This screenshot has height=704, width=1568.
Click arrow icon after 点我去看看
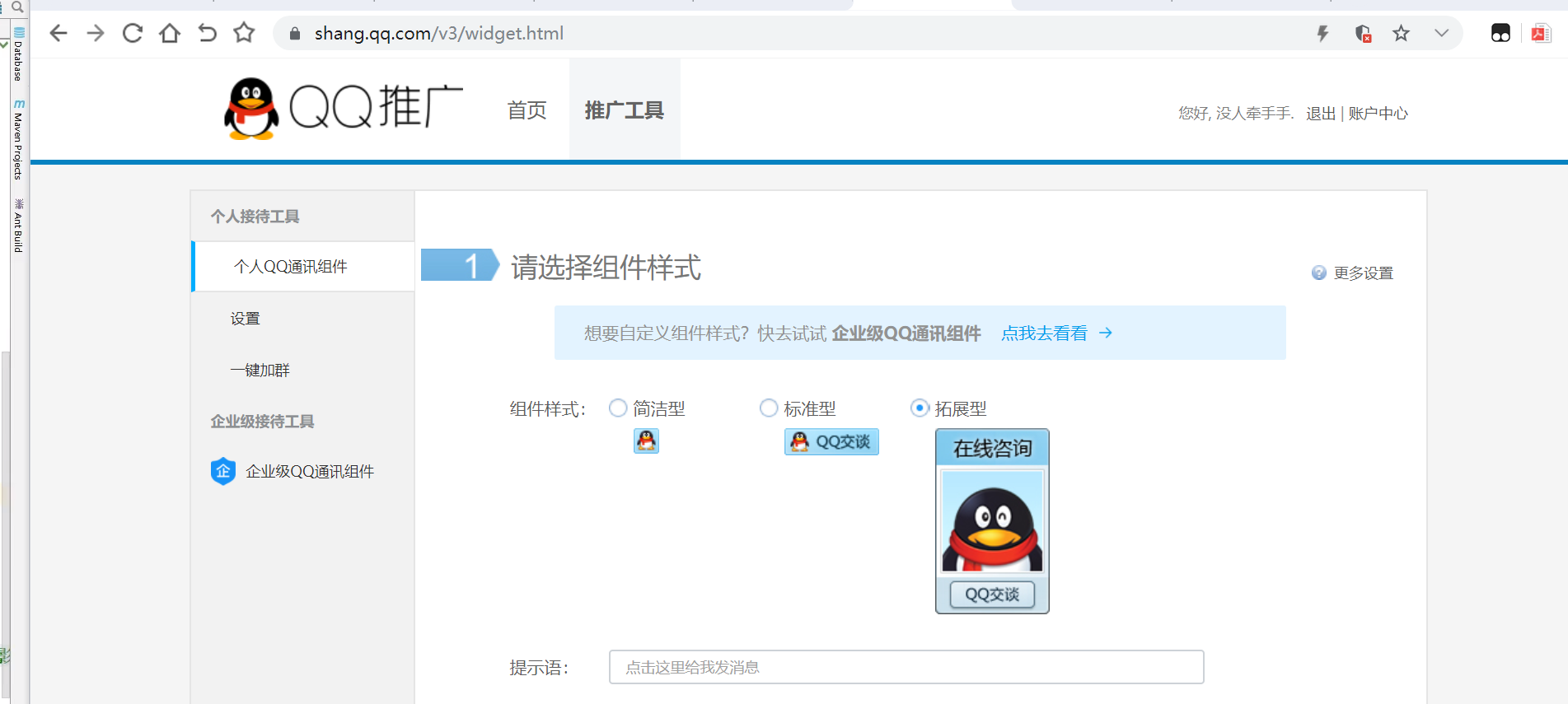pos(1106,333)
